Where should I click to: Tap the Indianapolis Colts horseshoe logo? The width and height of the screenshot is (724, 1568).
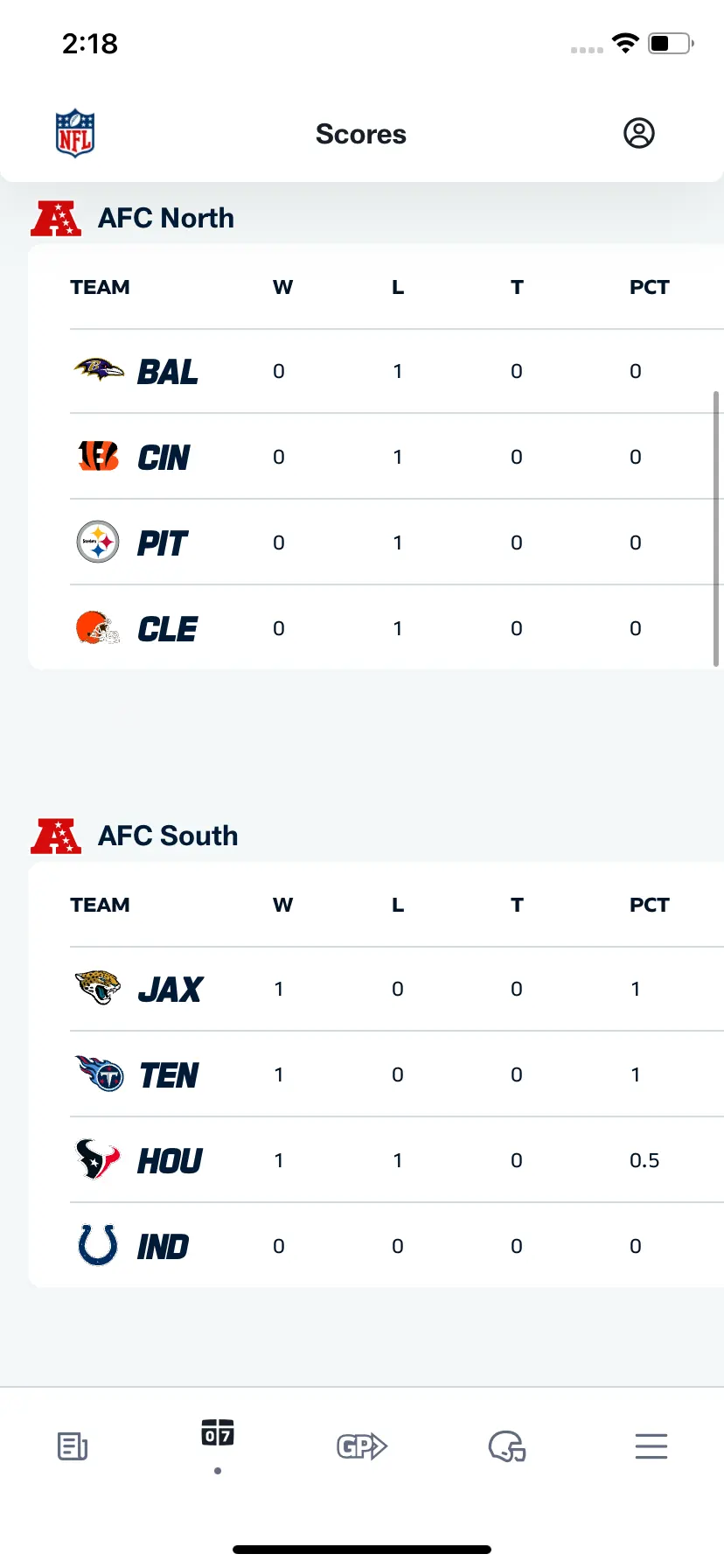tap(98, 1245)
